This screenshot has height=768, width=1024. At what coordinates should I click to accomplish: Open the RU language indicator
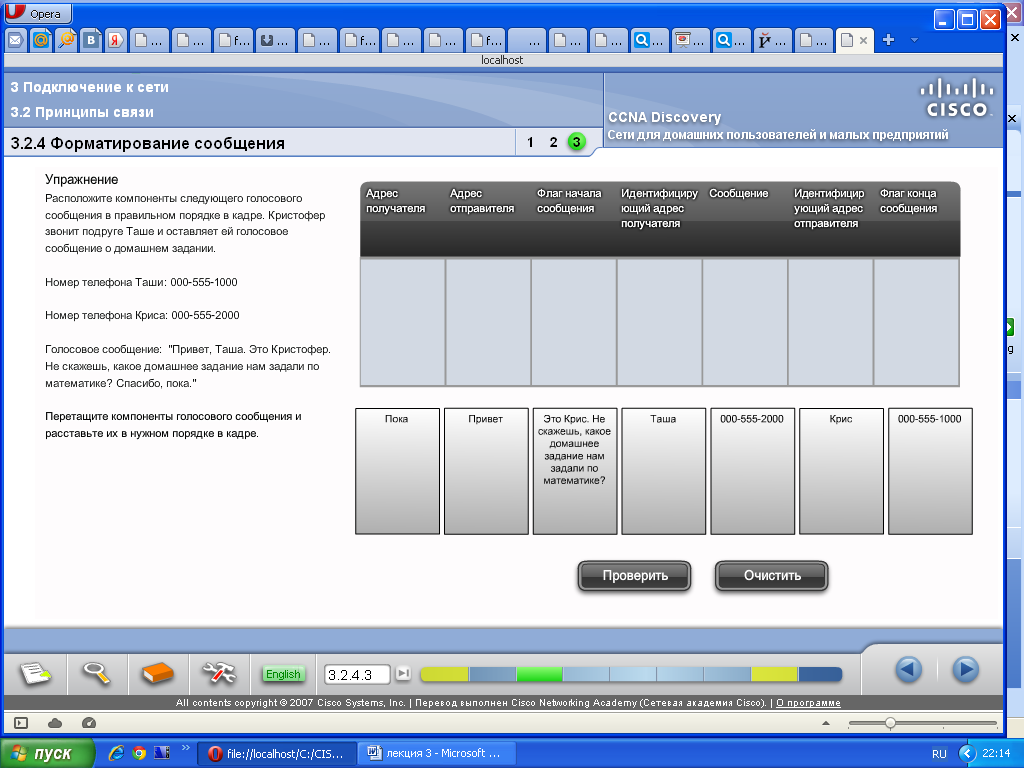(939, 754)
